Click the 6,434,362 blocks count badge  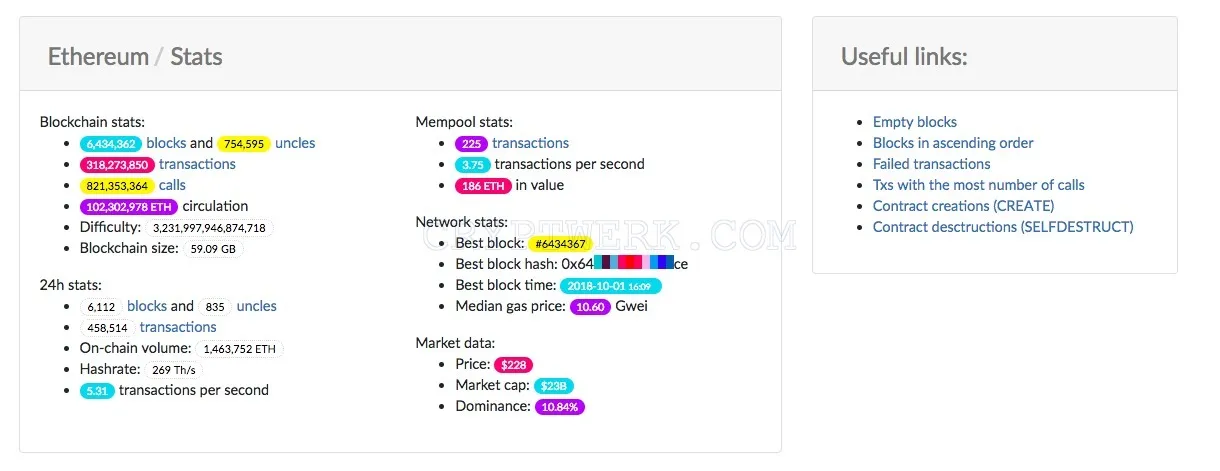112,143
